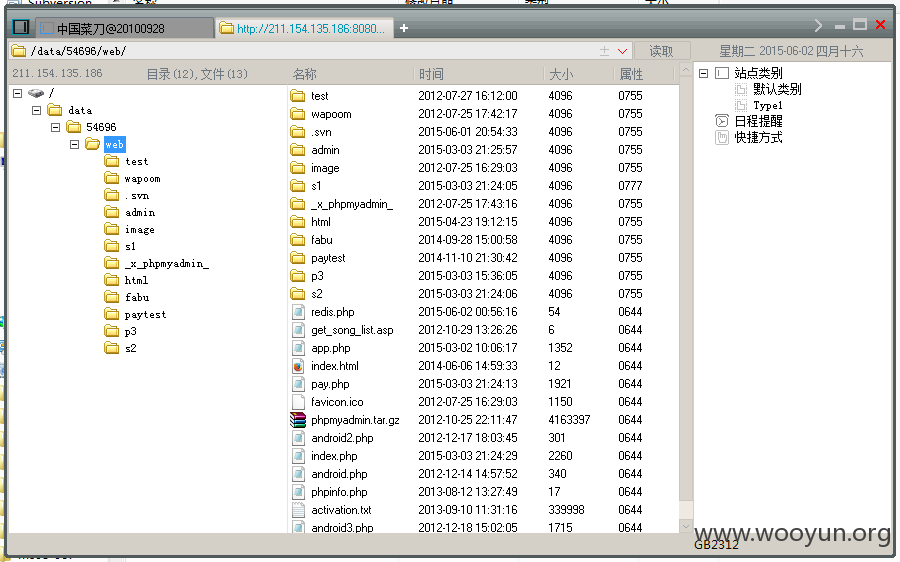This screenshot has width=900, height=562.
Task: Select the admin folder in the left tree
Action: pos(140,212)
